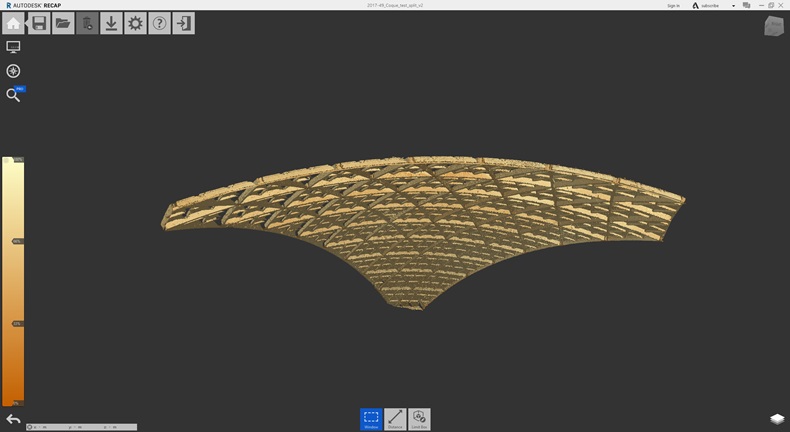The image size is (790, 432).
Task: Click the elevation color gradient bar
Action: [x=13, y=280]
